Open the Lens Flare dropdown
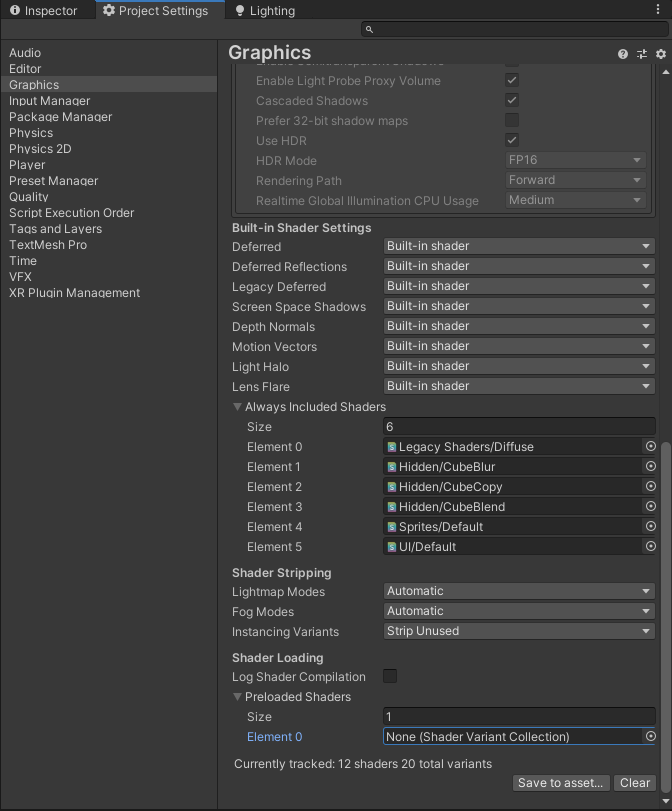 click(519, 386)
